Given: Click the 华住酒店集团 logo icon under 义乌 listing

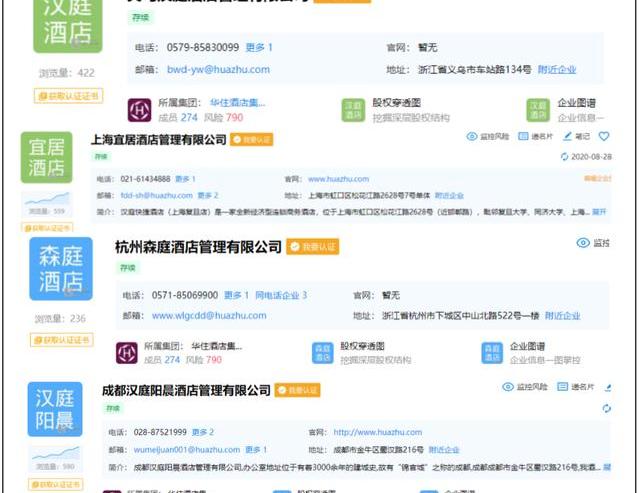Looking at the screenshot, I should pos(140,109).
